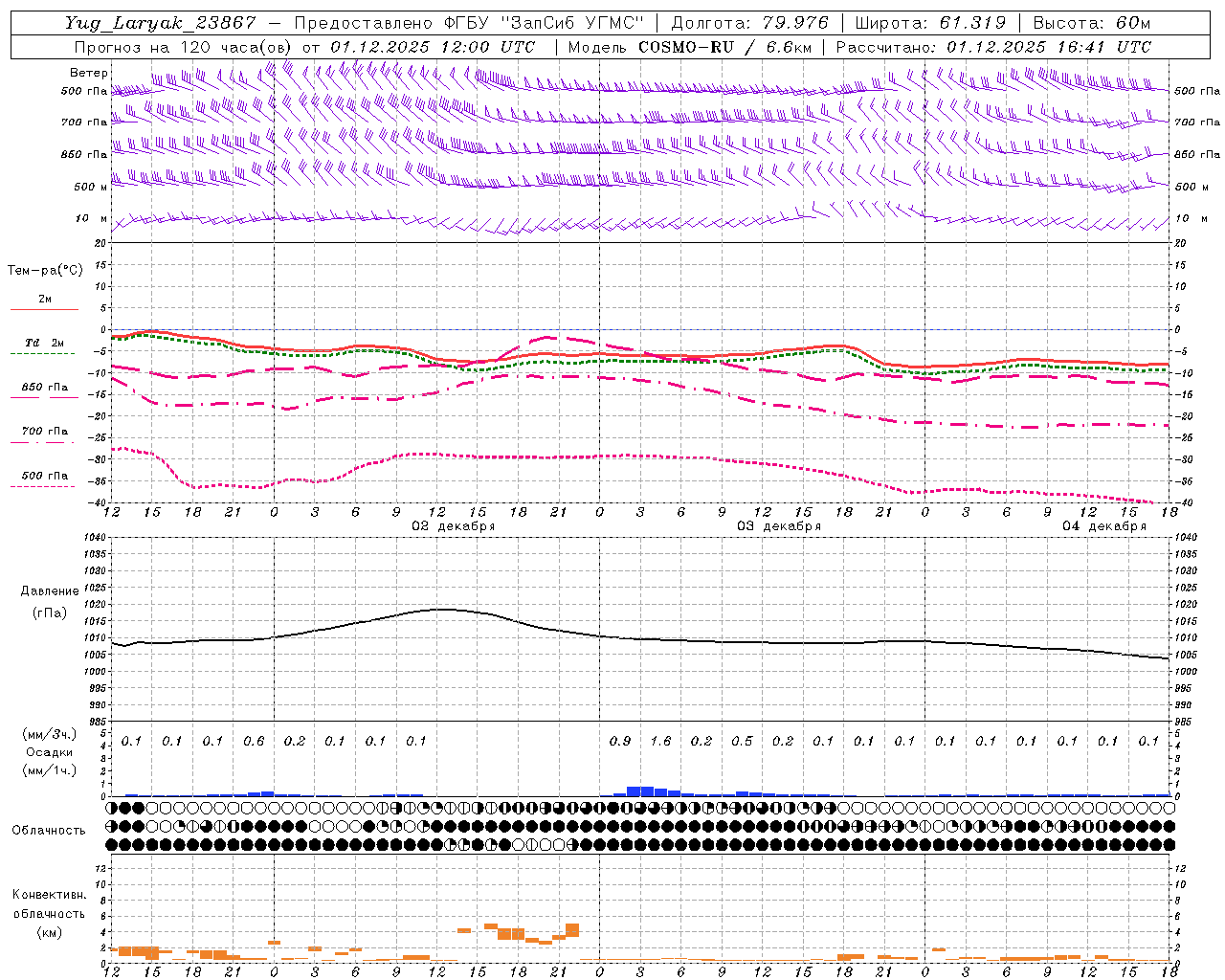The height and width of the screenshot is (980, 1225).
Task: Click the 500 гПа temperature legend entry
Action: coord(45,476)
